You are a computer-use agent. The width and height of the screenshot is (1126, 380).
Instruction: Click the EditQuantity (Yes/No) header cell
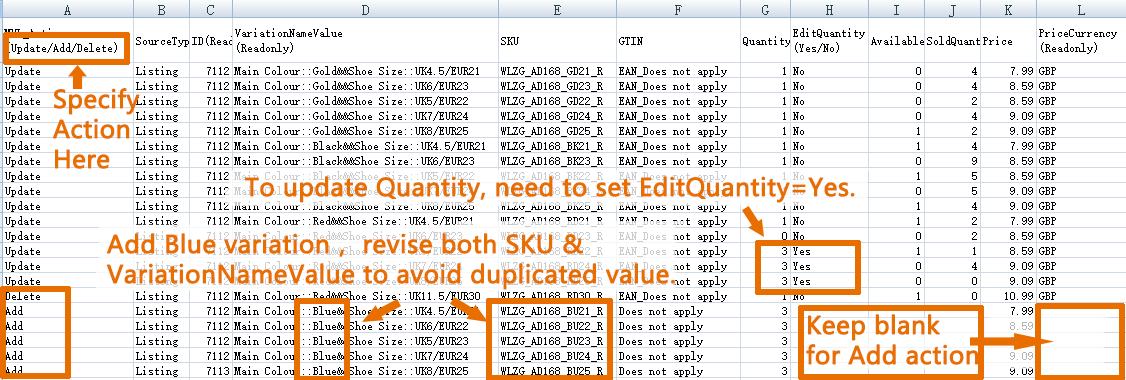829,41
